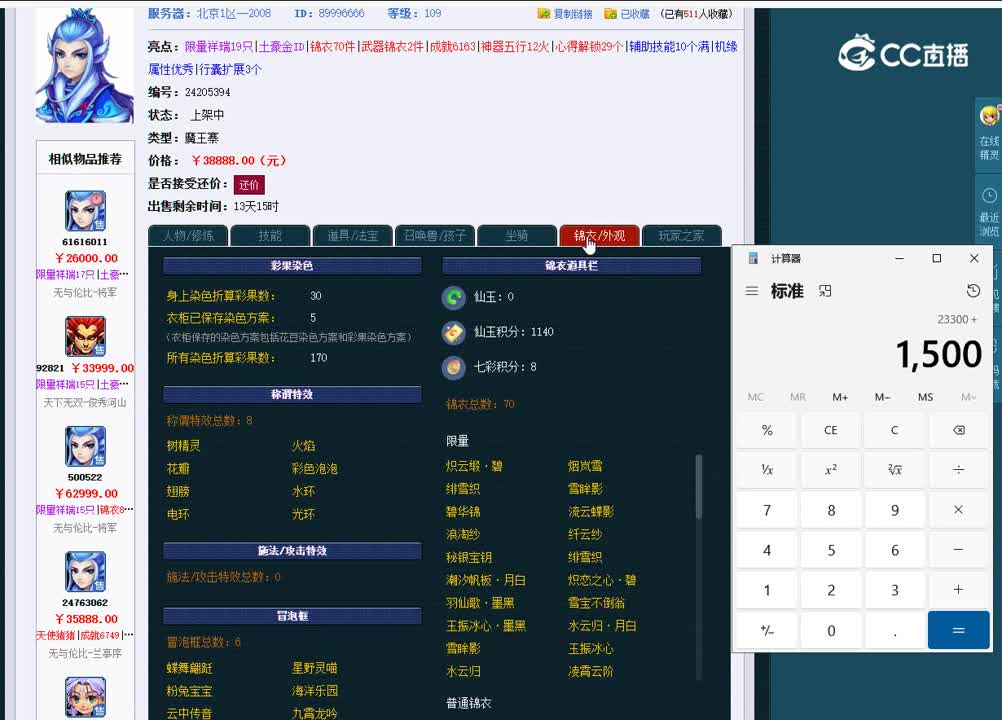Click the ￥35888.00 similar item price
This screenshot has height=720, width=1002.
86,618
